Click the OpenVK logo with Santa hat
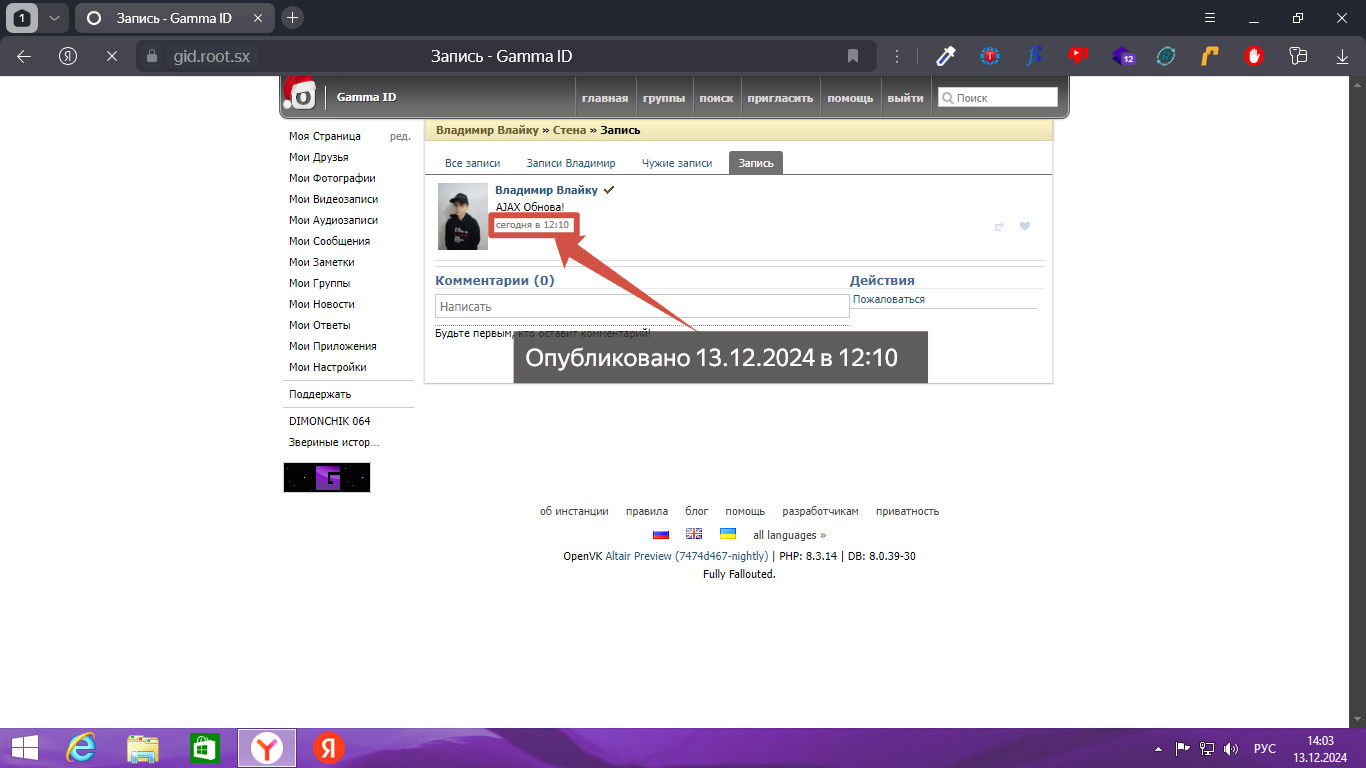 pyautogui.click(x=299, y=94)
